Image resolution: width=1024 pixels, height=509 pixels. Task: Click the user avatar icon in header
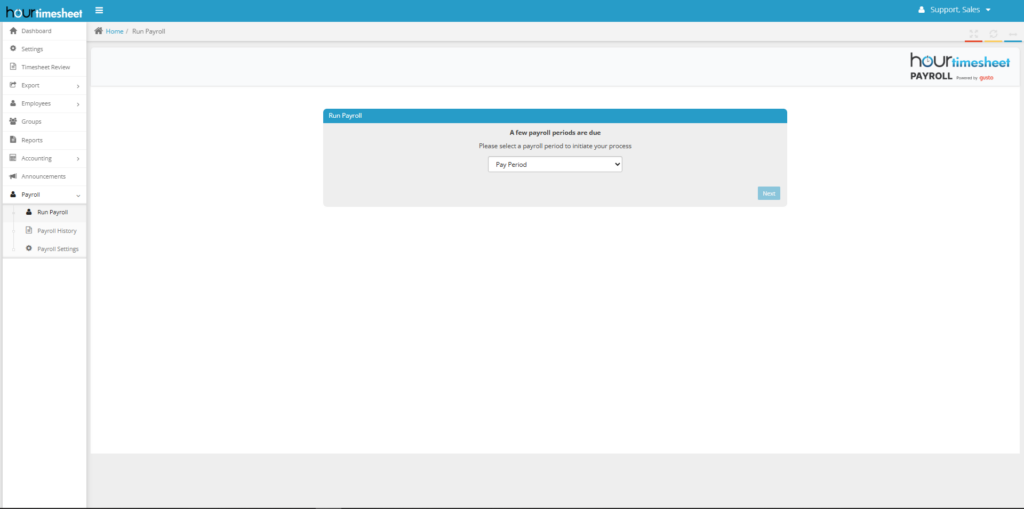pyautogui.click(x=921, y=10)
